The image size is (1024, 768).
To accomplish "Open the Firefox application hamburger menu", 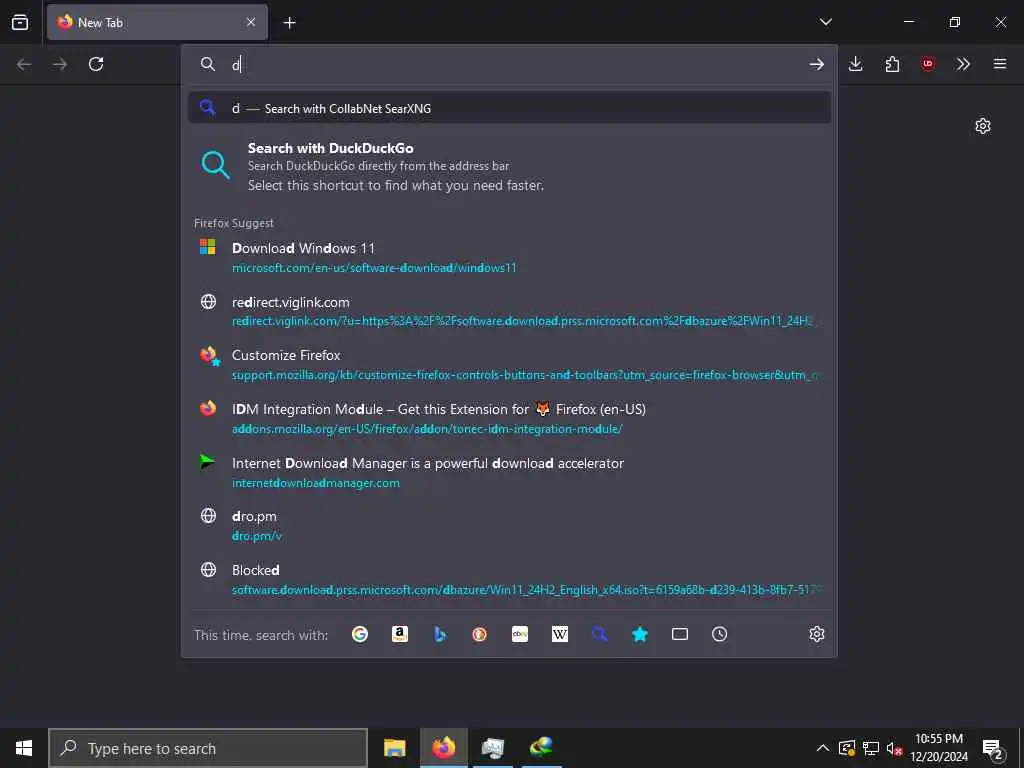I will pos(1000,64).
